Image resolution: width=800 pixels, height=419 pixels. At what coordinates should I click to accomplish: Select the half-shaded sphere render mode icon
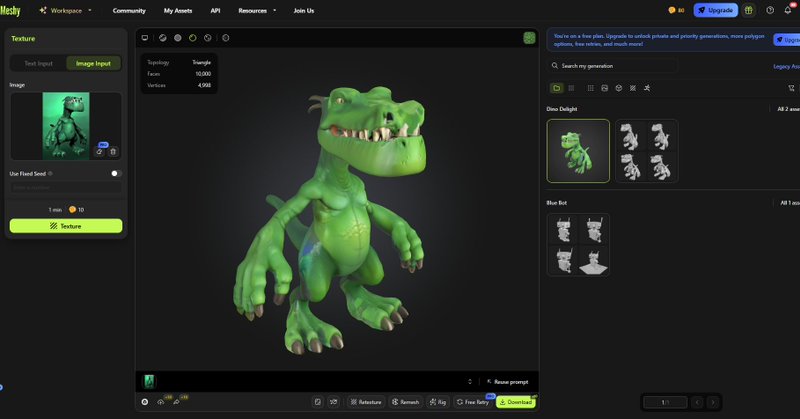163,38
